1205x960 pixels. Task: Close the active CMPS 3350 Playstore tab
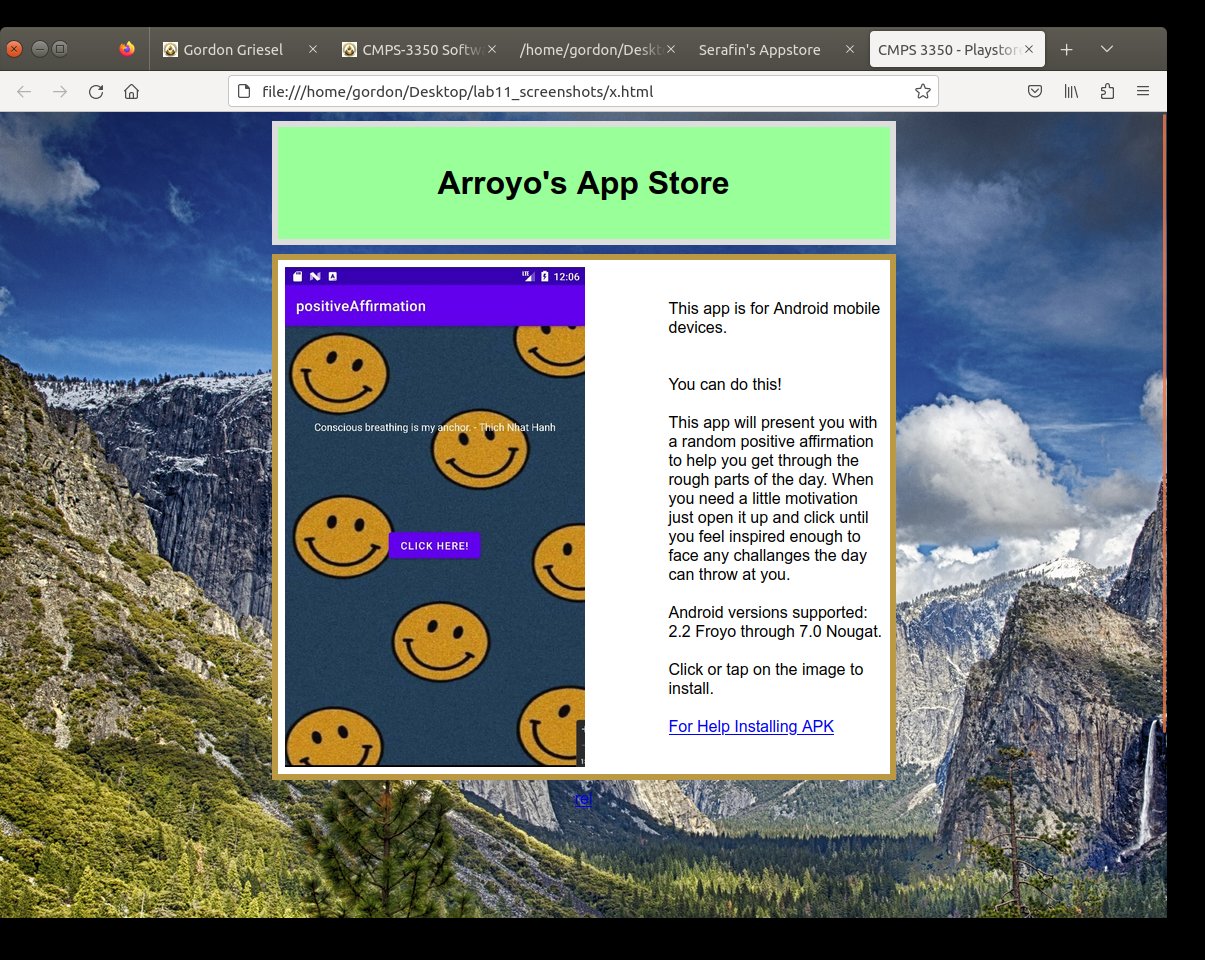1029,49
